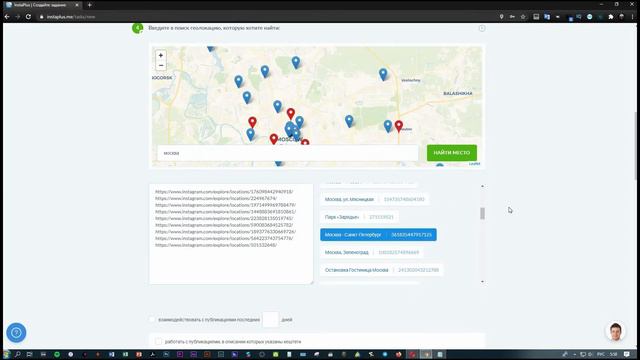Click into the Instagram location URLs textarea
Image resolution: width=640 pixels, height=360 pixels.
[231, 233]
